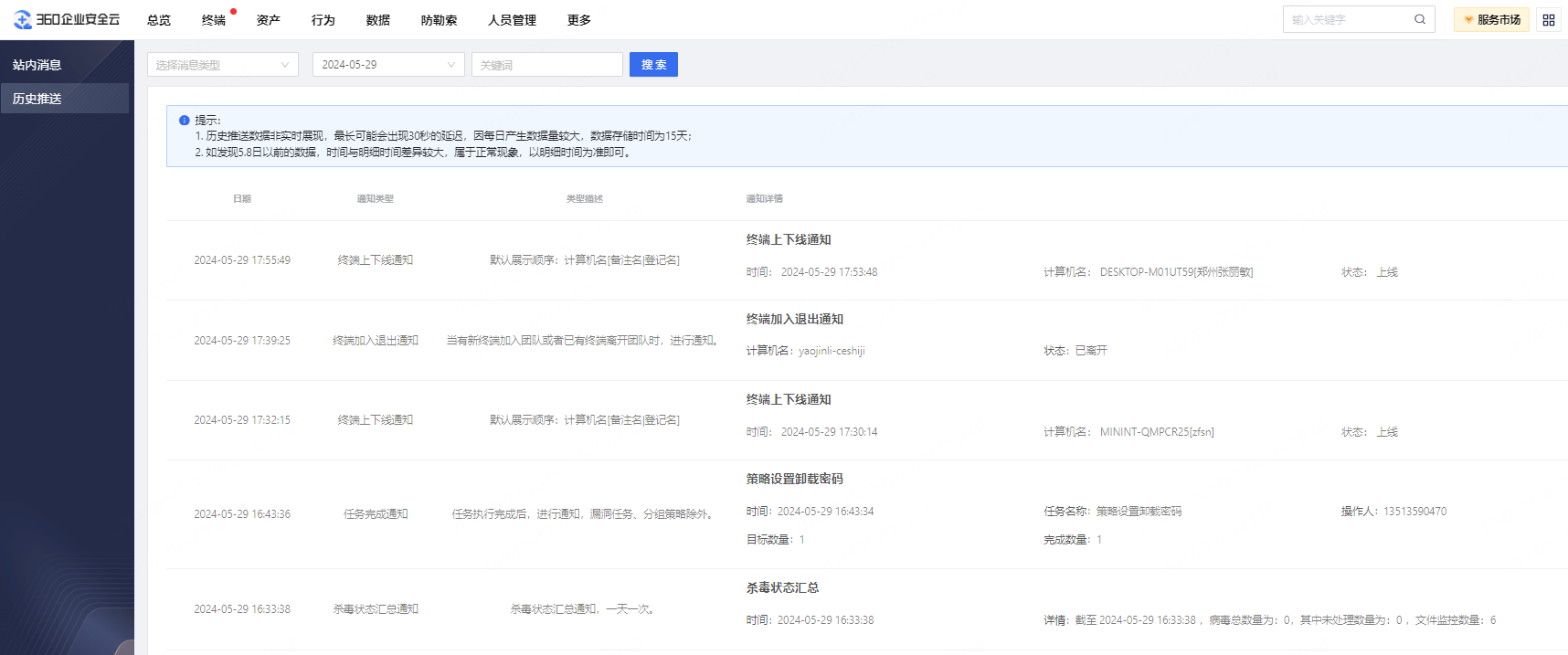The image size is (1568, 655).
Task: Open the 数据 menu
Action: click(378, 20)
